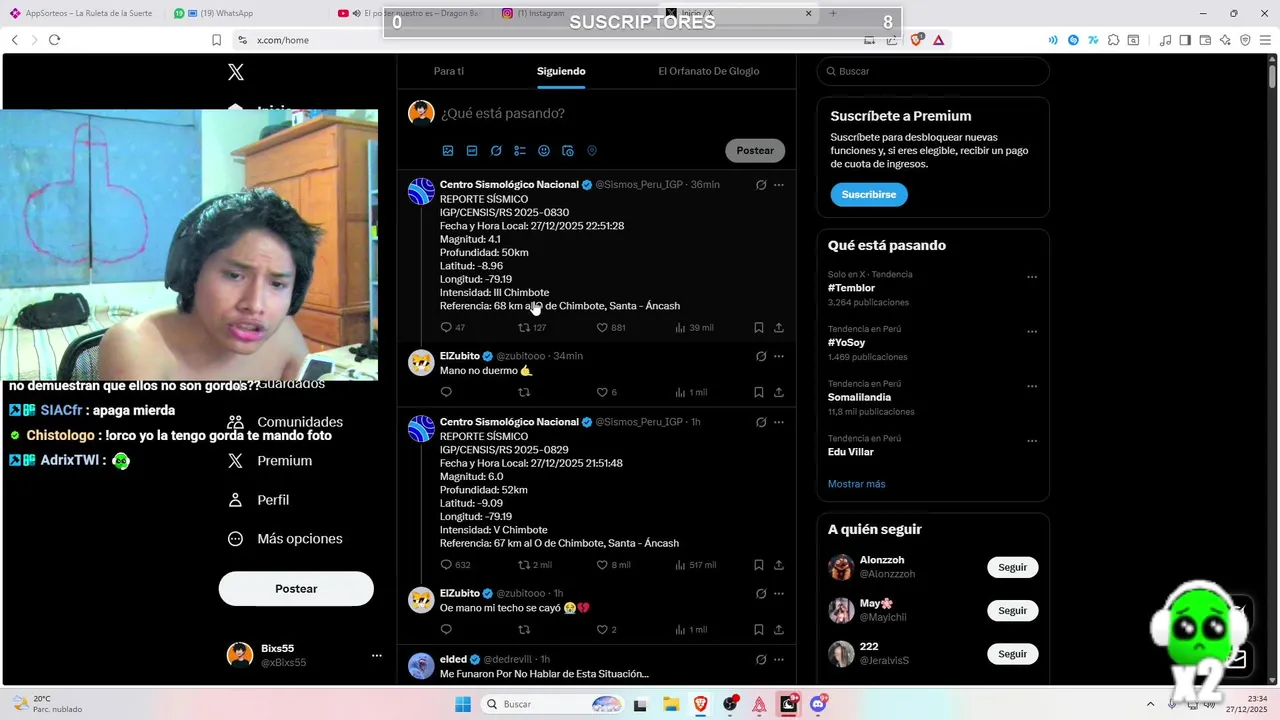This screenshot has width=1280, height=720.
Task: Reload the page in the browser toolbar
Action: (x=54, y=40)
